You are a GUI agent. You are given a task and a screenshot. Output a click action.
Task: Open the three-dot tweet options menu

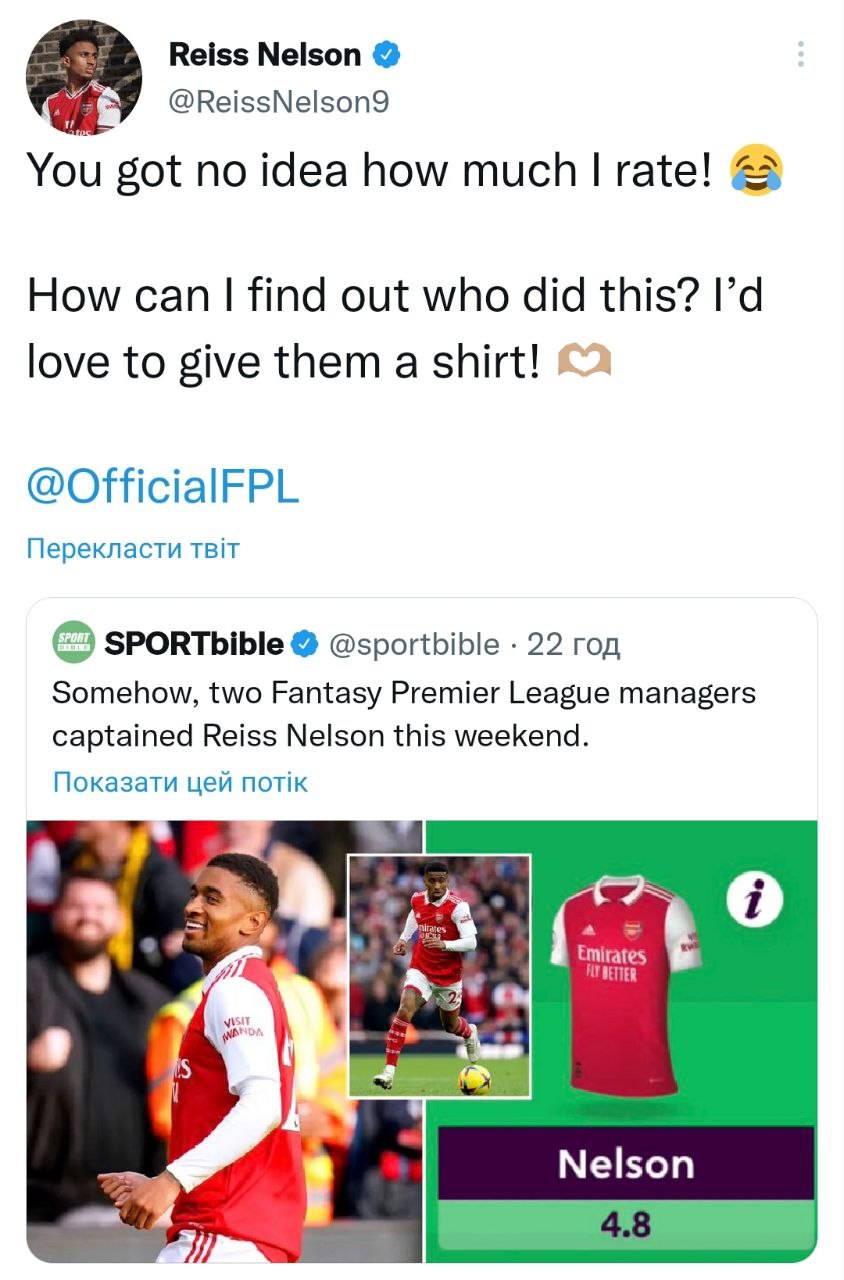pos(800,55)
